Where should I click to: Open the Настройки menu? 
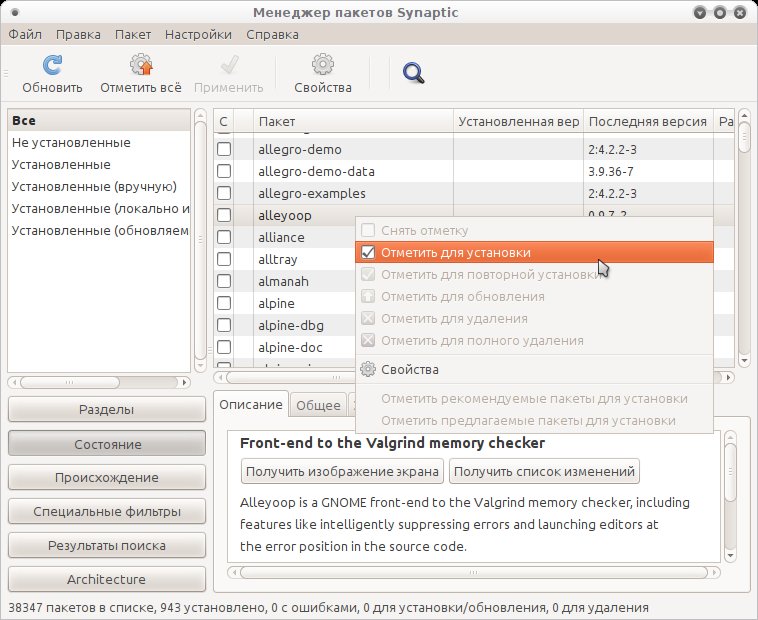[198, 35]
